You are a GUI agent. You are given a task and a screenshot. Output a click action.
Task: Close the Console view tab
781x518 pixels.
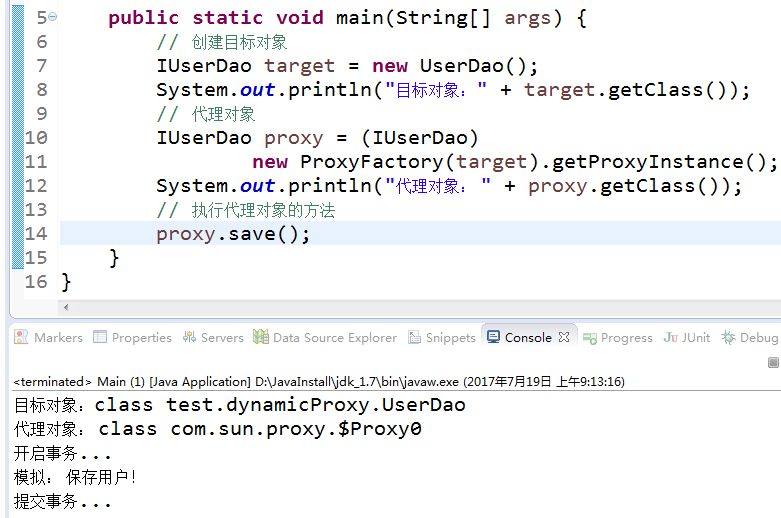564,337
